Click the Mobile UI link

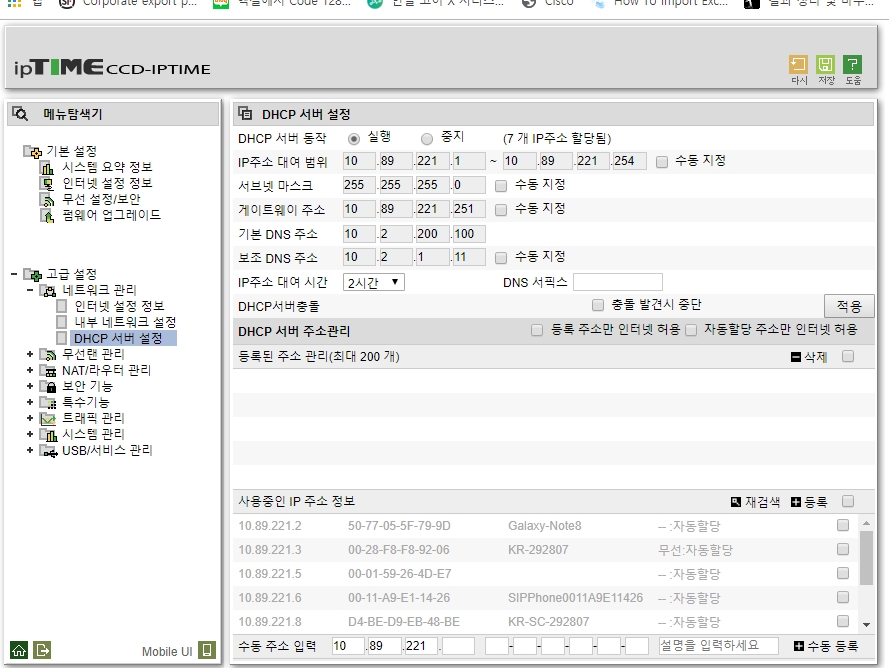click(x=167, y=652)
